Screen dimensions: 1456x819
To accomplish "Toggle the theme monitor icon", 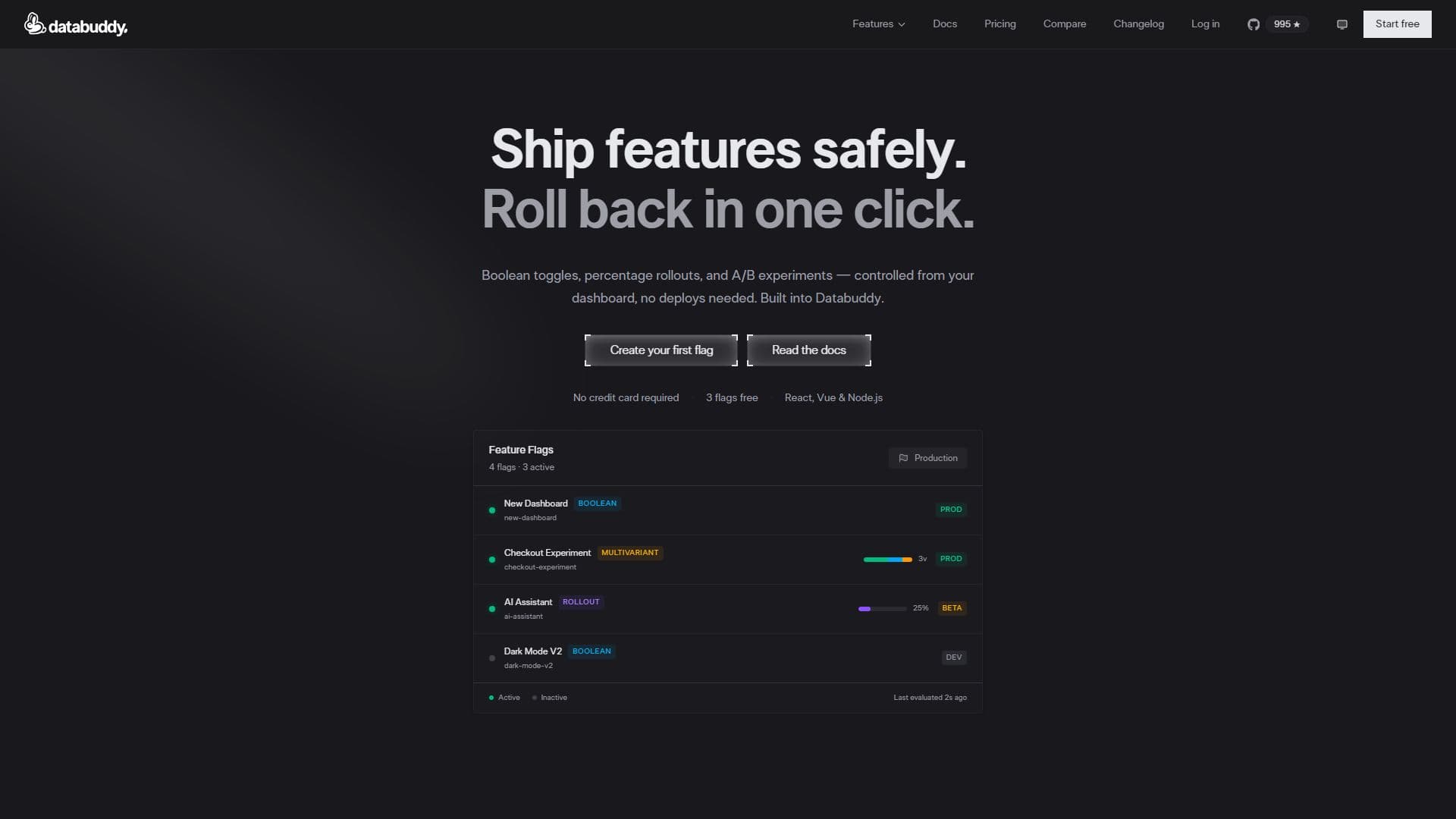I will 1341,24.
